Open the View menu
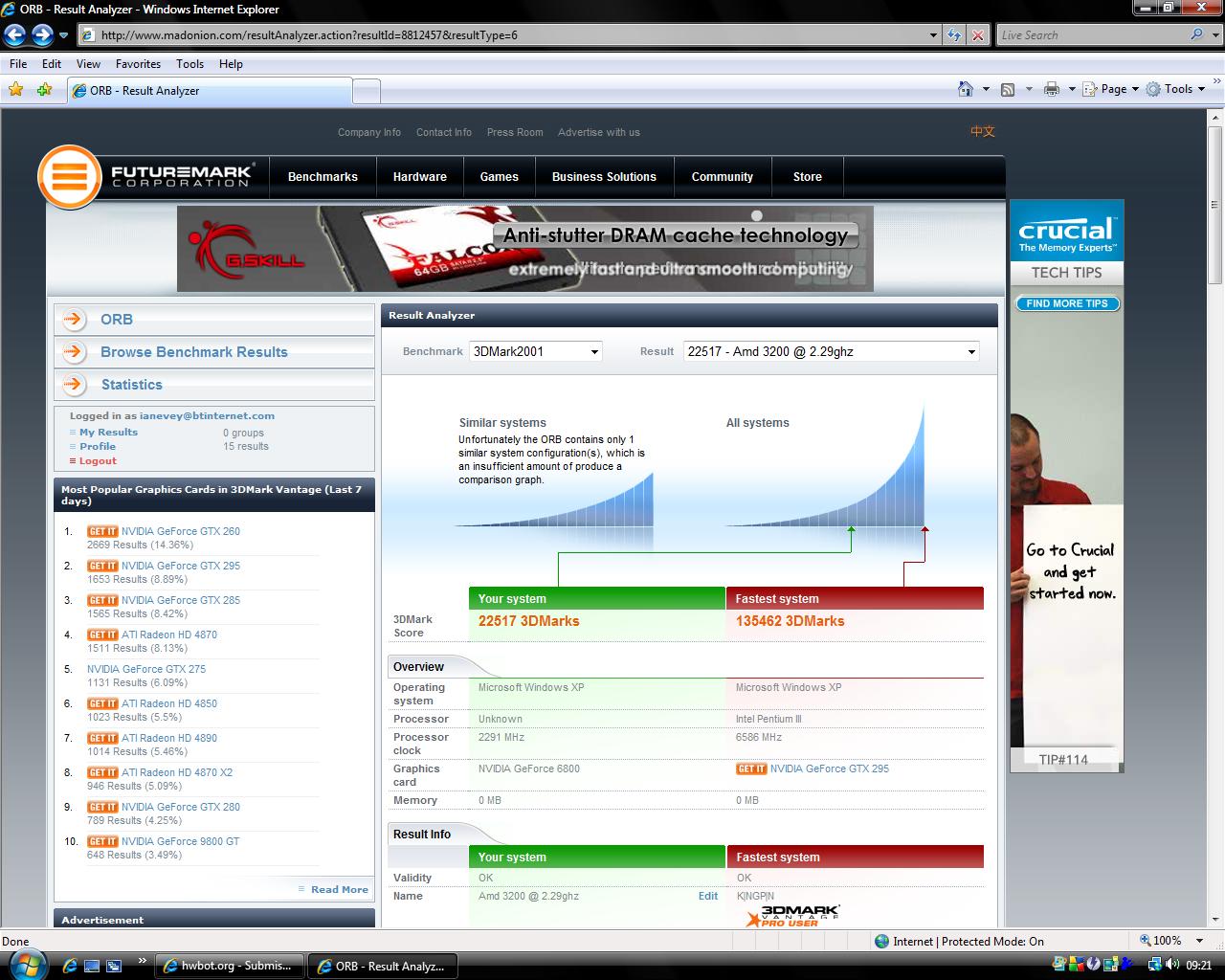 (x=88, y=64)
